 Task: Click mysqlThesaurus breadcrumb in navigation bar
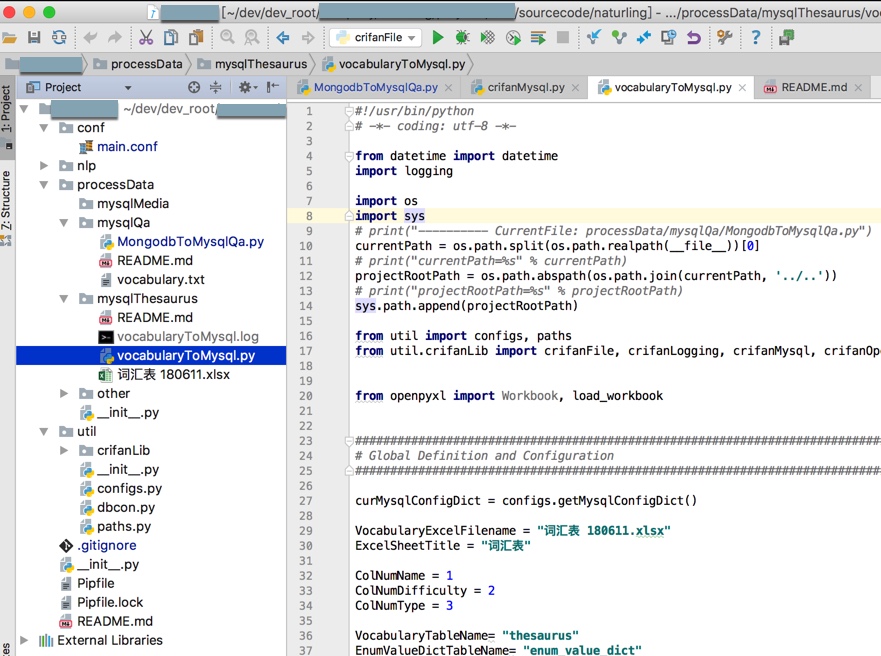pos(252,65)
